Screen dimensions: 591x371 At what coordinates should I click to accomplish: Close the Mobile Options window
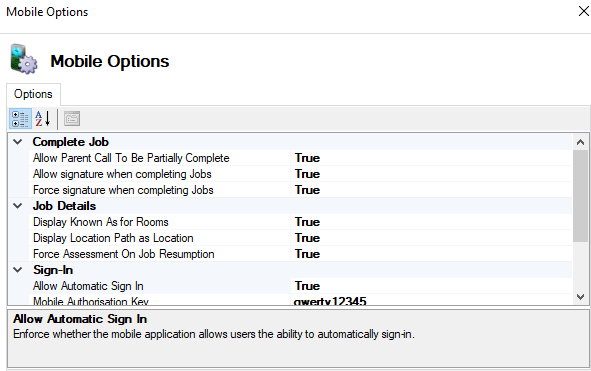(x=583, y=11)
